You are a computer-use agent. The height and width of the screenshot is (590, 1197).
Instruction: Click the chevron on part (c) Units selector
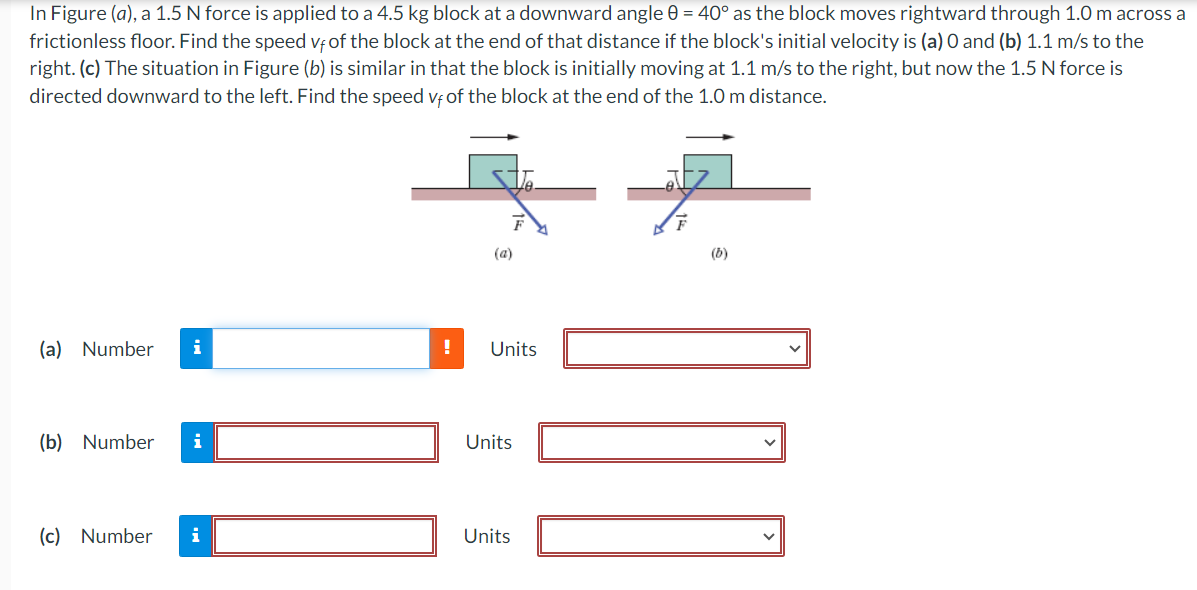(x=768, y=536)
